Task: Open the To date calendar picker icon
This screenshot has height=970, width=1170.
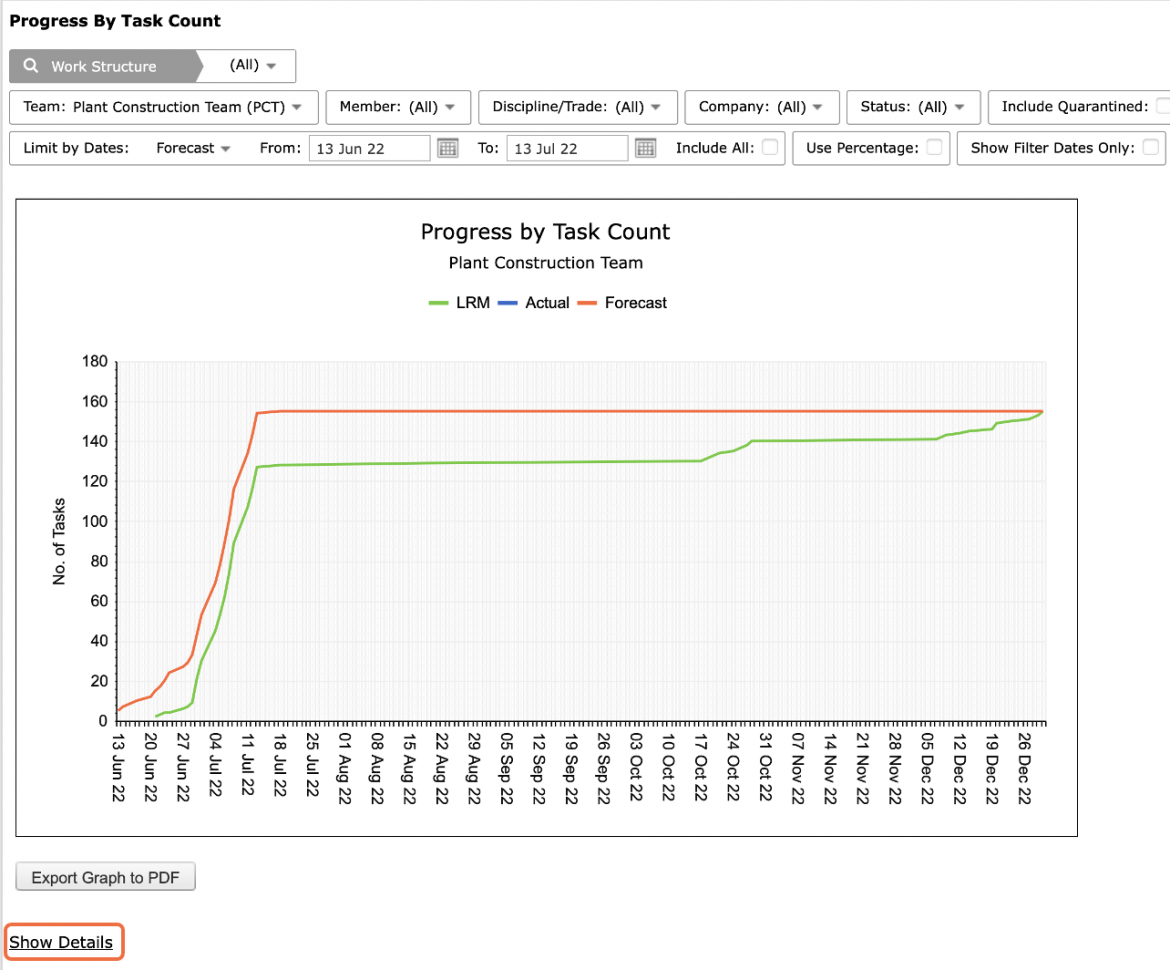Action: [645, 148]
